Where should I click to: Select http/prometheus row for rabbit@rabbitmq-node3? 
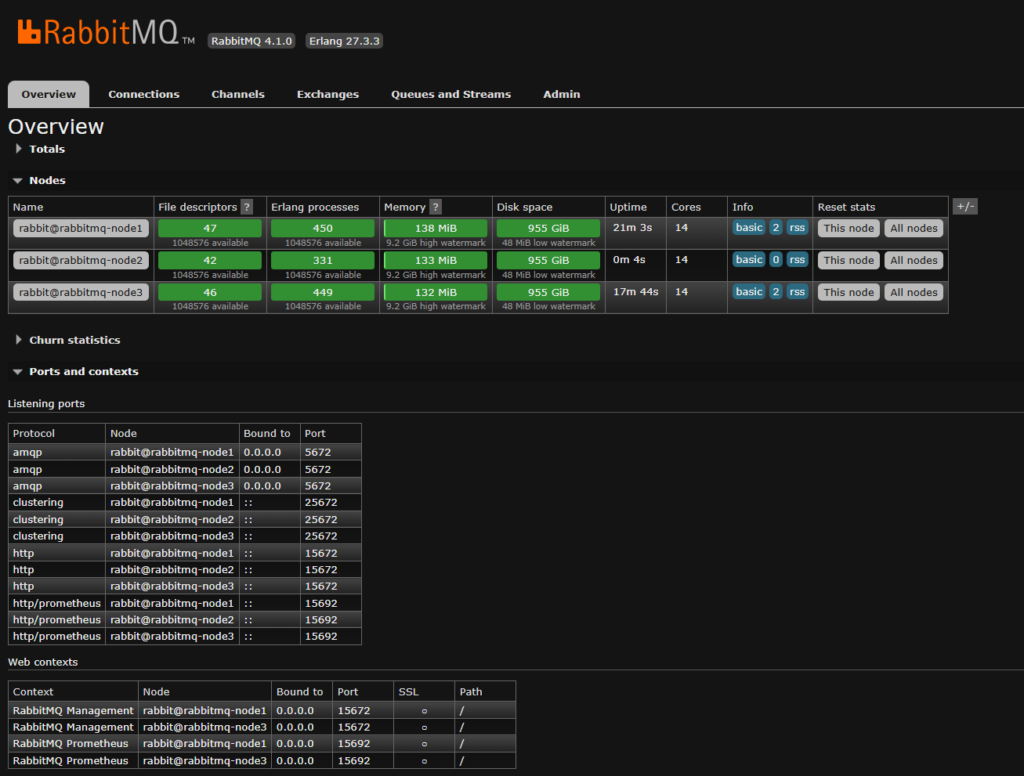[x=185, y=636]
